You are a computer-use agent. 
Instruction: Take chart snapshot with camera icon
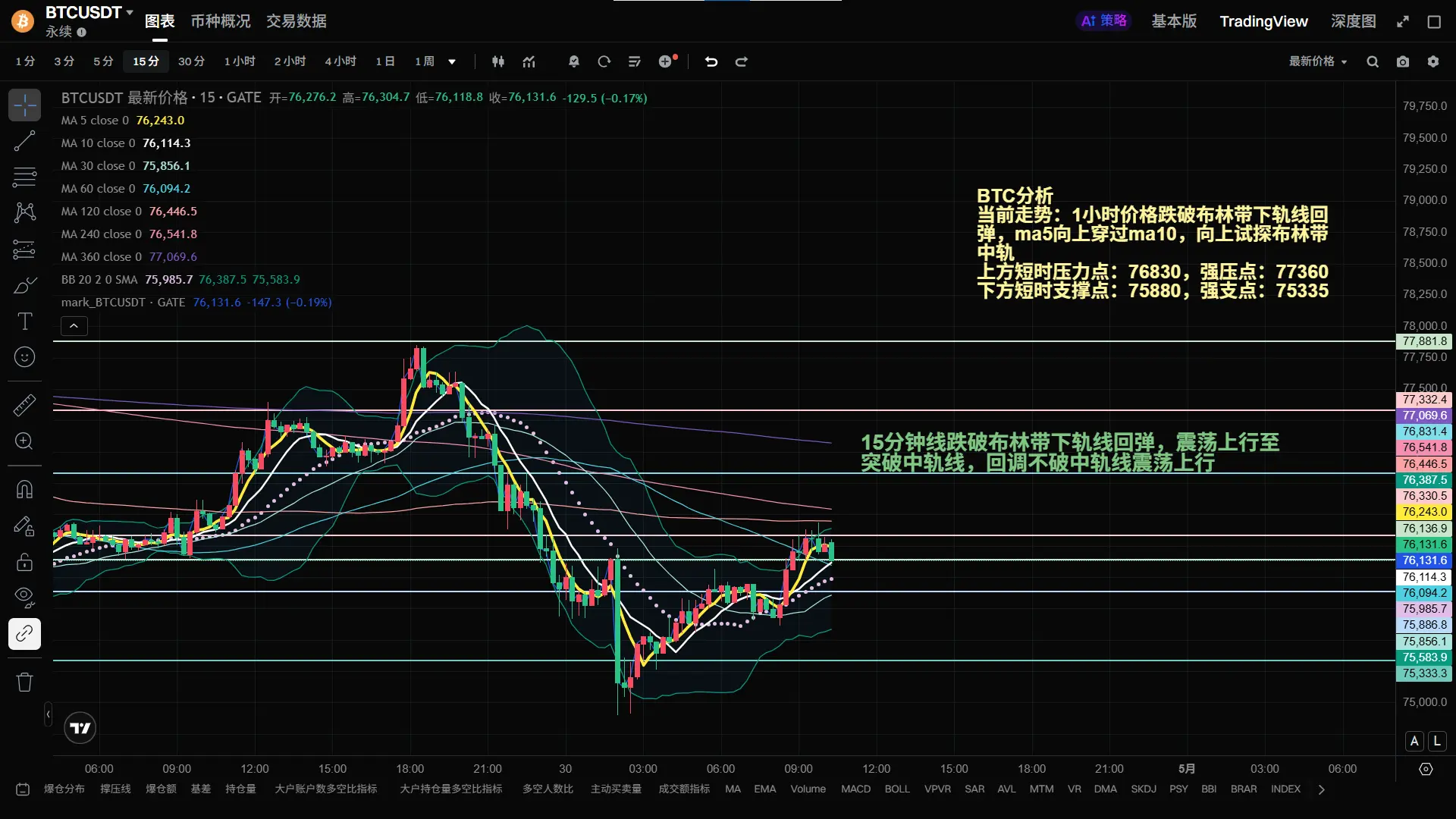(x=1403, y=61)
